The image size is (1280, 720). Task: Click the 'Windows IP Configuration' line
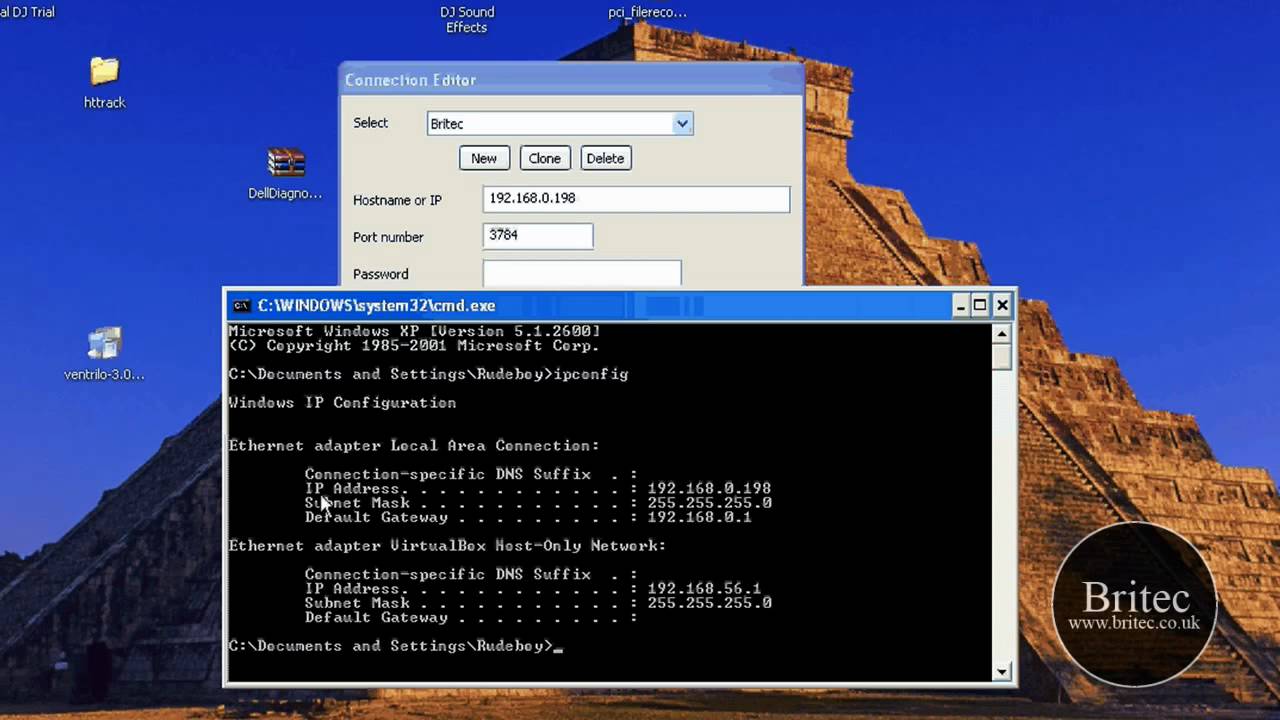pyautogui.click(x=342, y=403)
